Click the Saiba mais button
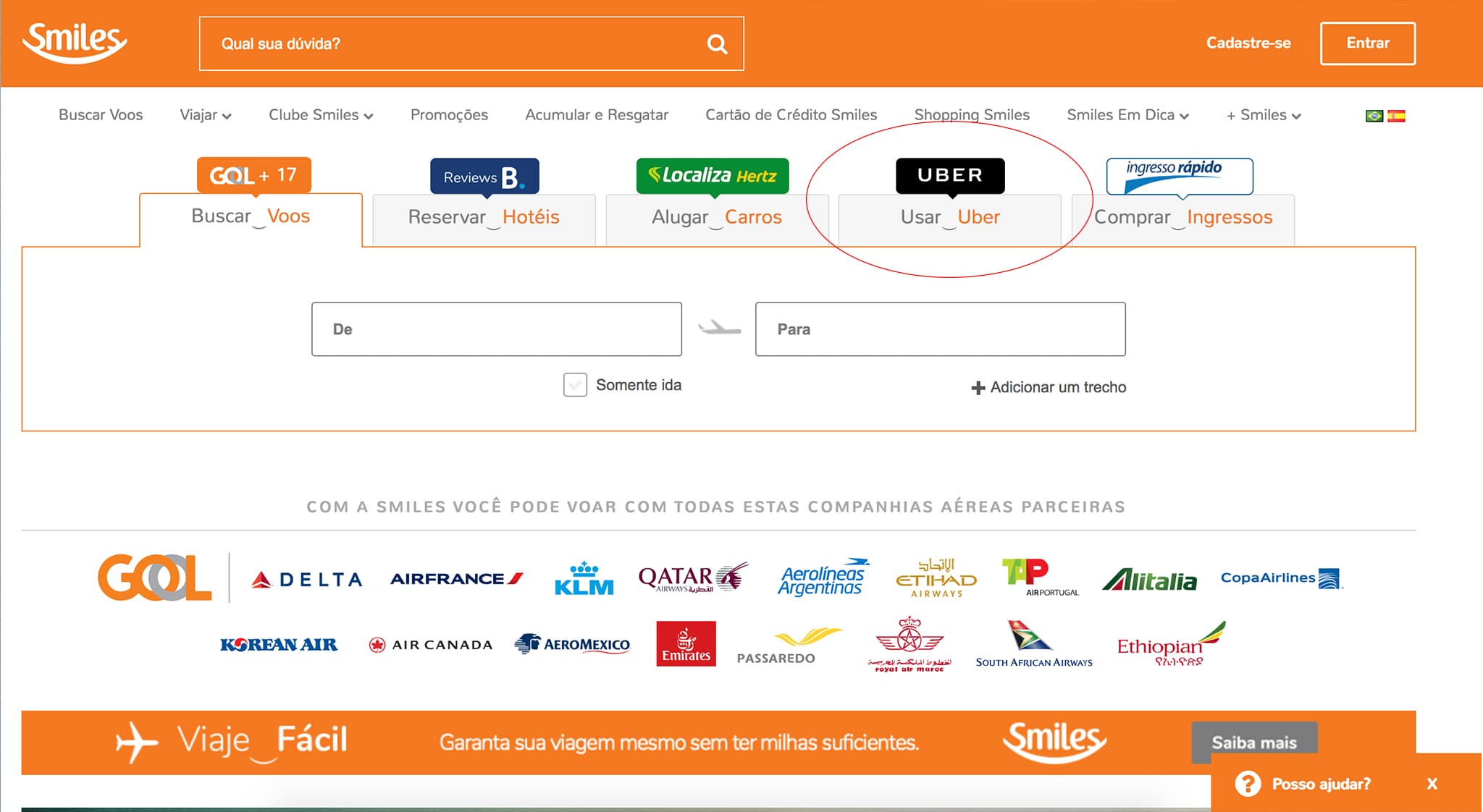The height and width of the screenshot is (812, 1483). click(x=1254, y=743)
